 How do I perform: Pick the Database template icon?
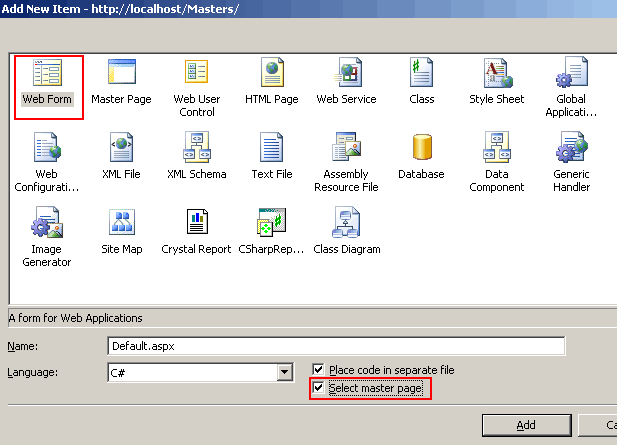click(421, 149)
